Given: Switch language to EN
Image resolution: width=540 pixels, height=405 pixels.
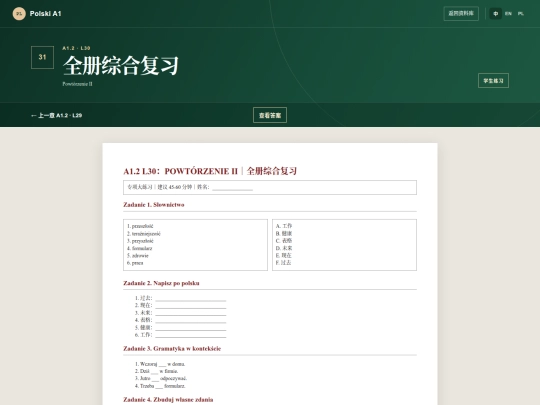Looking at the screenshot, I should (508, 14).
